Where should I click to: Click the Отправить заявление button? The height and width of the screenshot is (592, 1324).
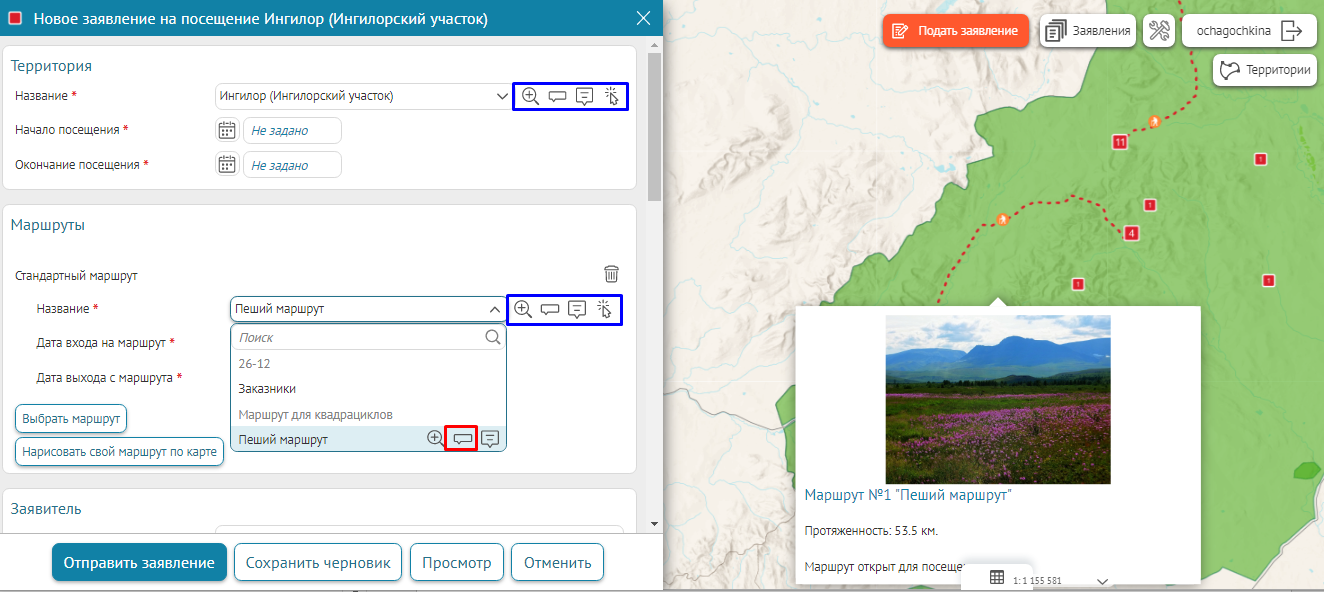click(x=139, y=562)
